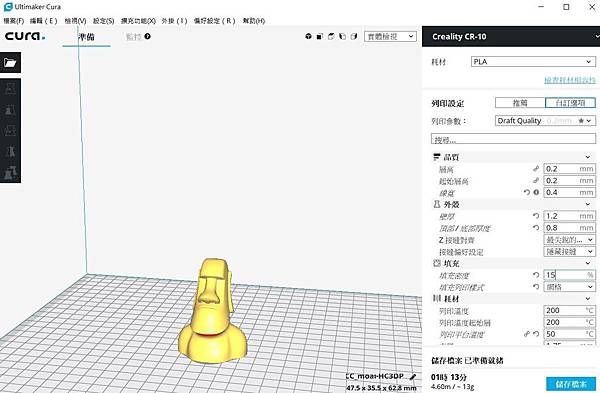Switch camera to top view icon
The width and height of the screenshot is (600, 393).
coord(331,36)
